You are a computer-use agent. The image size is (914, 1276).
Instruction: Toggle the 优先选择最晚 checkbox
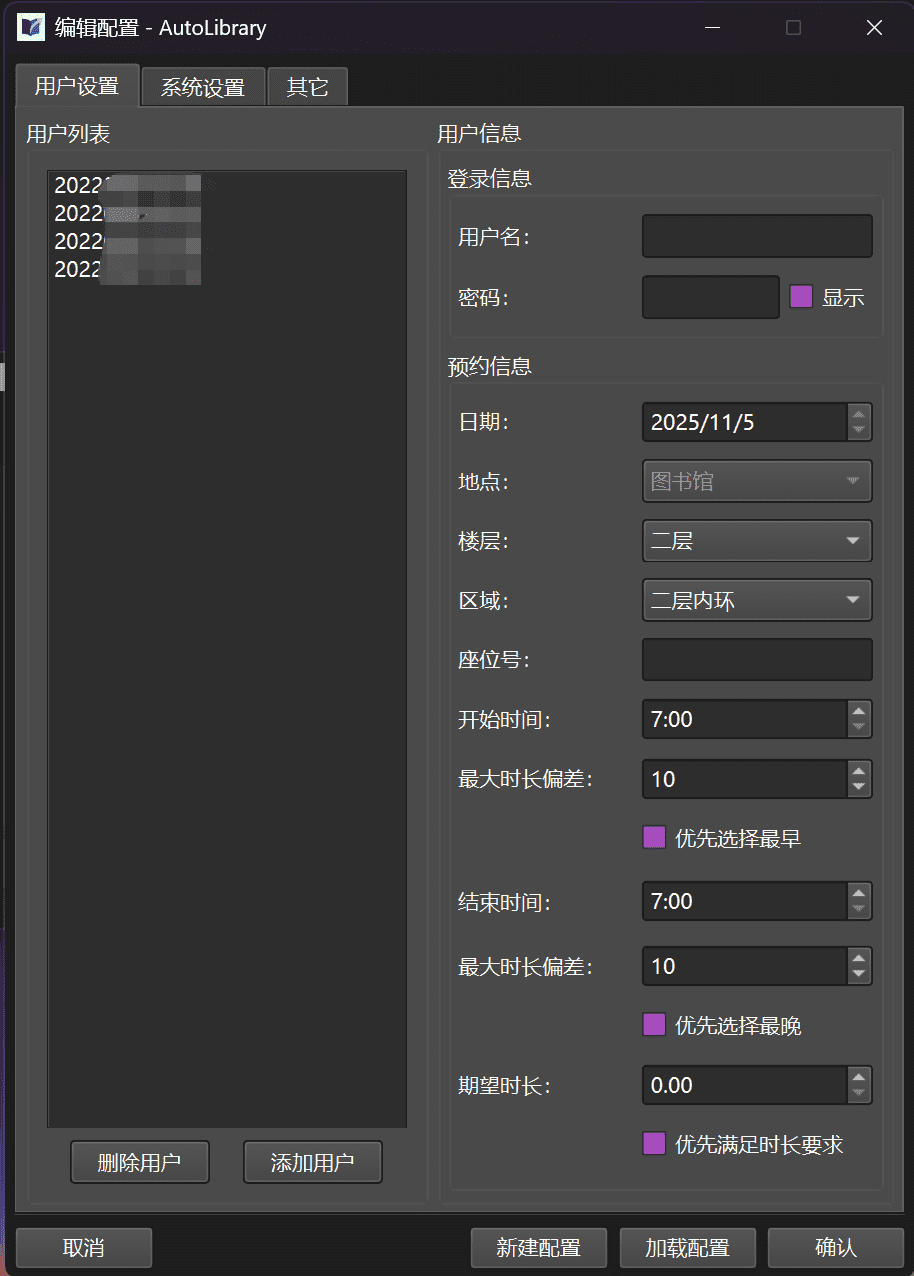click(654, 1025)
